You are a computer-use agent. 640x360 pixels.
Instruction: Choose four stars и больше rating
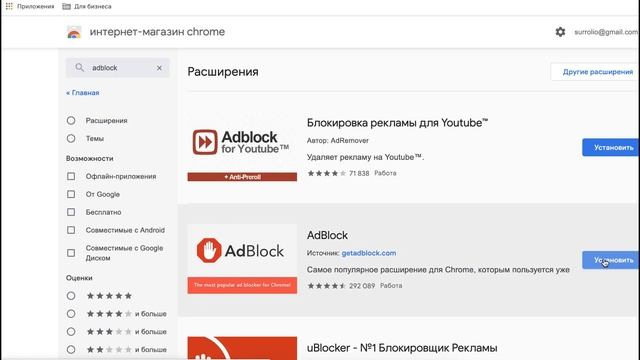71,313
